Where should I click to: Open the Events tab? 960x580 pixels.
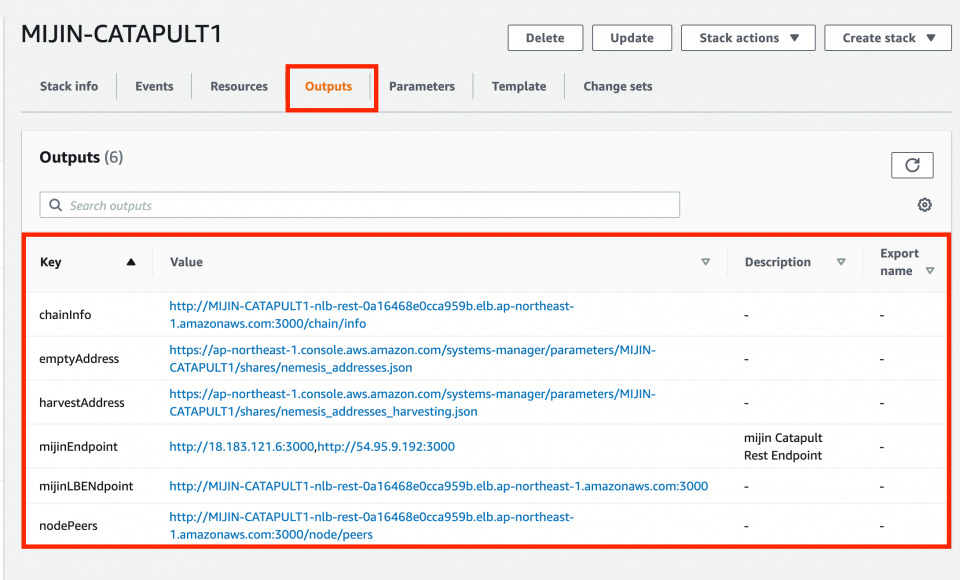coord(154,86)
